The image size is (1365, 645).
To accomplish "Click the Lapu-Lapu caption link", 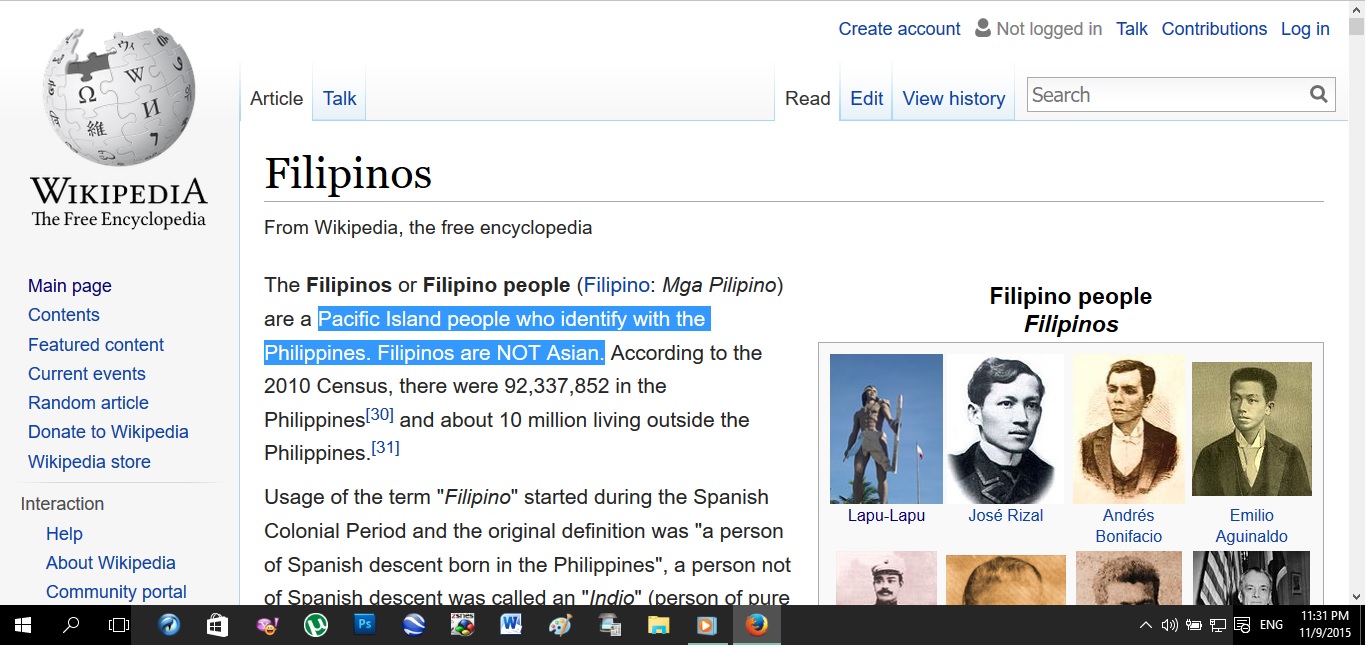I will pyautogui.click(x=886, y=516).
